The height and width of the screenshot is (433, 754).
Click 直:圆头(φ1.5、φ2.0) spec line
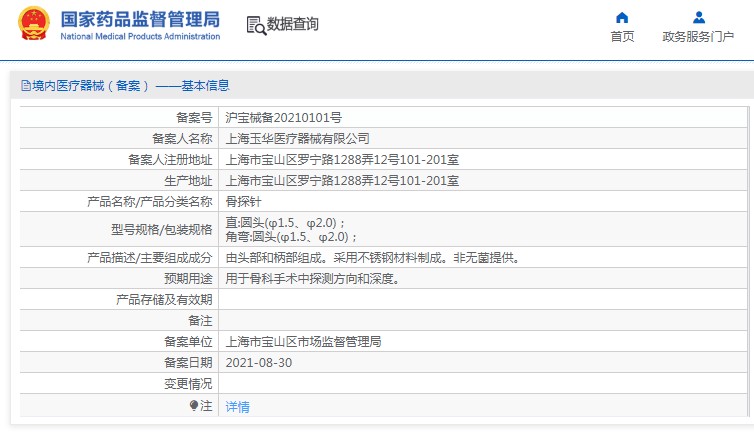285,223
